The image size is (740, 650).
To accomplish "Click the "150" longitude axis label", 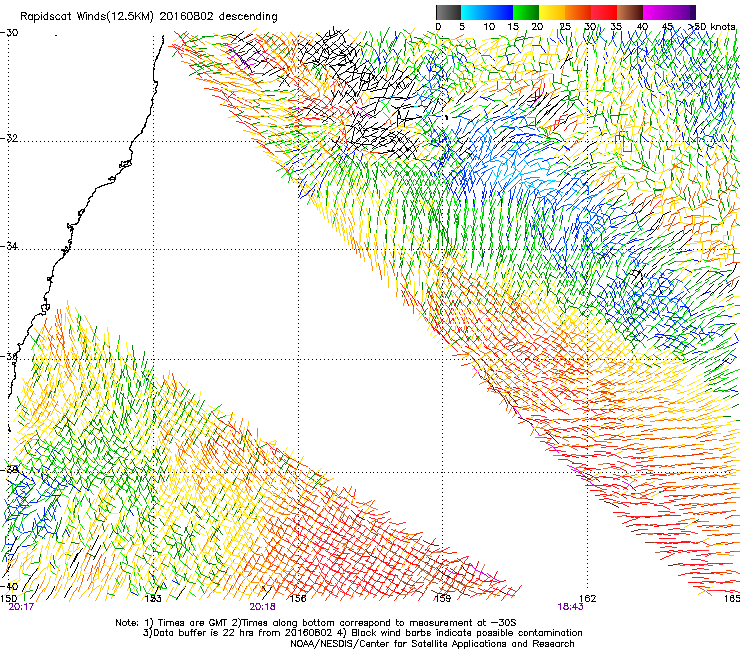I will [x=8, y=599].
